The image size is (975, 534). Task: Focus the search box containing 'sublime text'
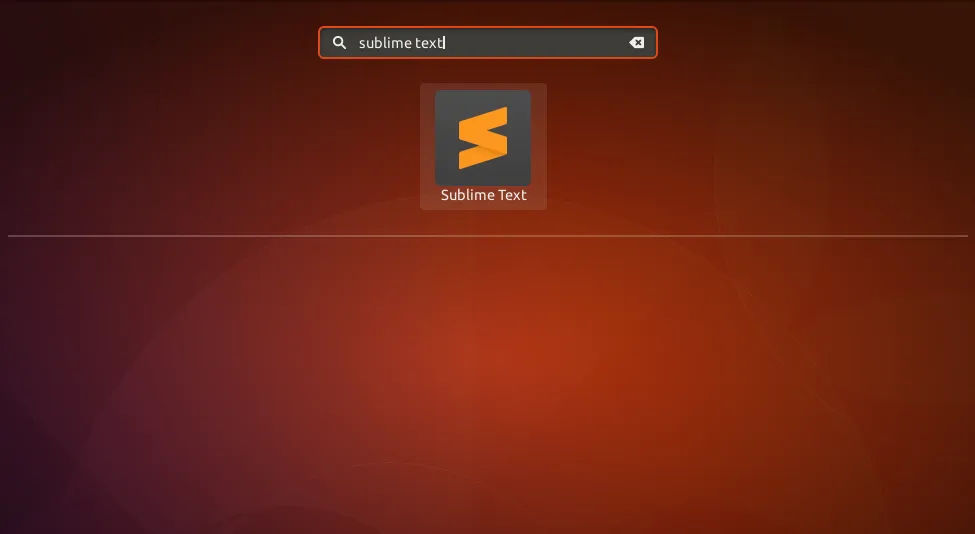click(x=488, y=43)
